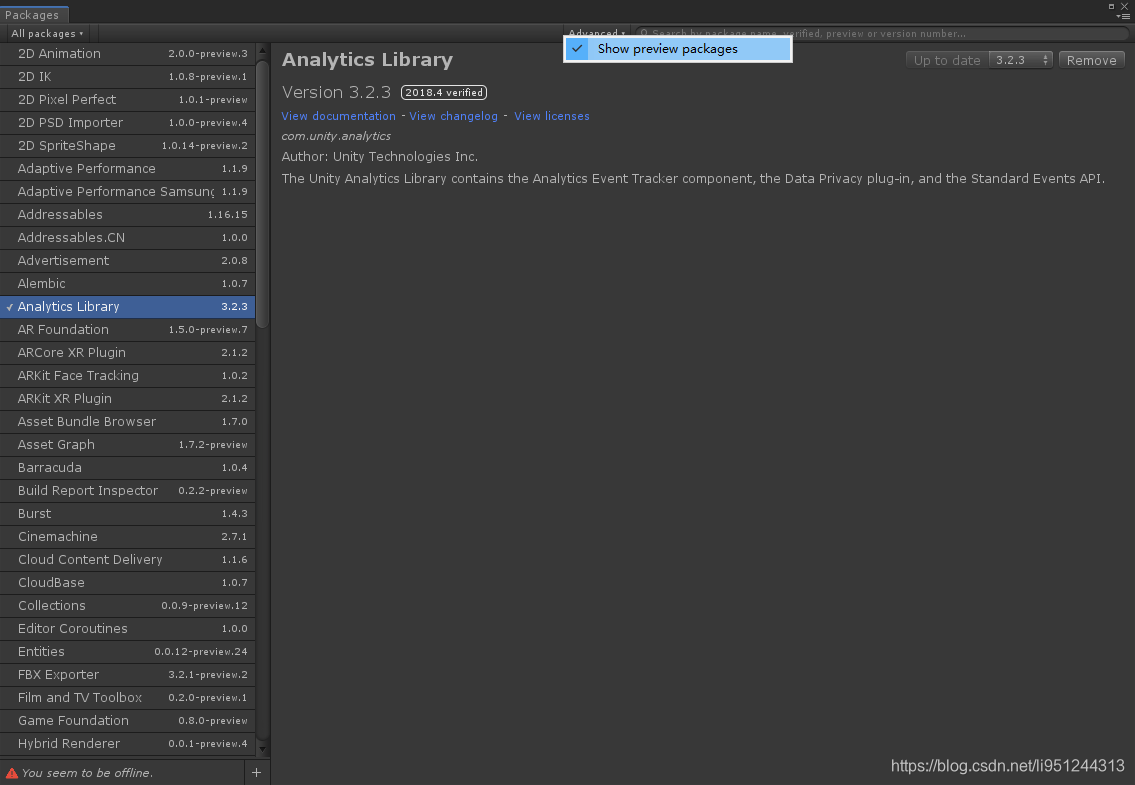Click the package search field
This screenshot has width=1135, height=785.
883,33
